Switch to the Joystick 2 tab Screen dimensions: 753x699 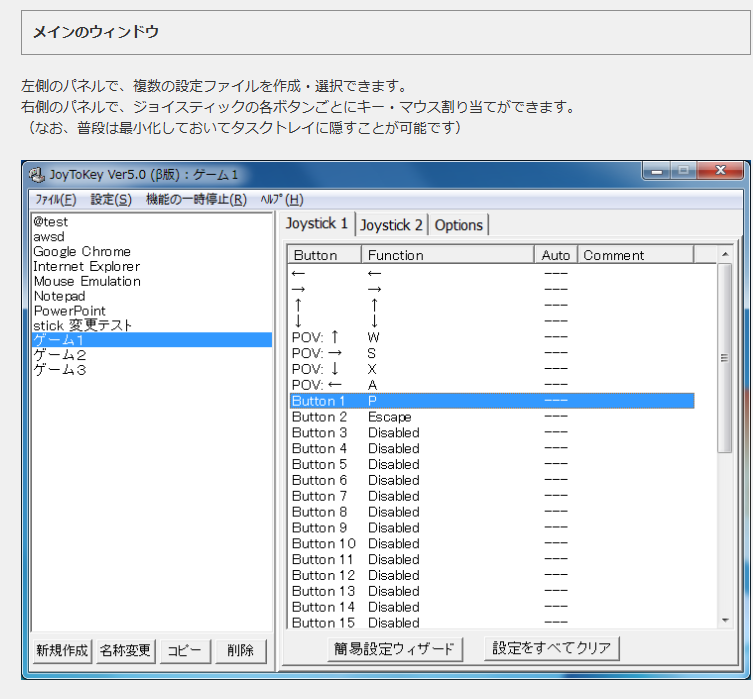tap(391, 225)
